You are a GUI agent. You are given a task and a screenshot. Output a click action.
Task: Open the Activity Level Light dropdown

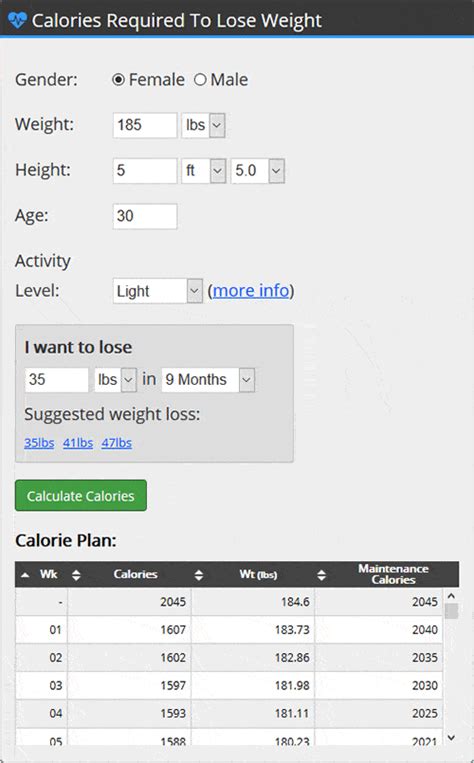pyautogui.click(x=158, y=291)
